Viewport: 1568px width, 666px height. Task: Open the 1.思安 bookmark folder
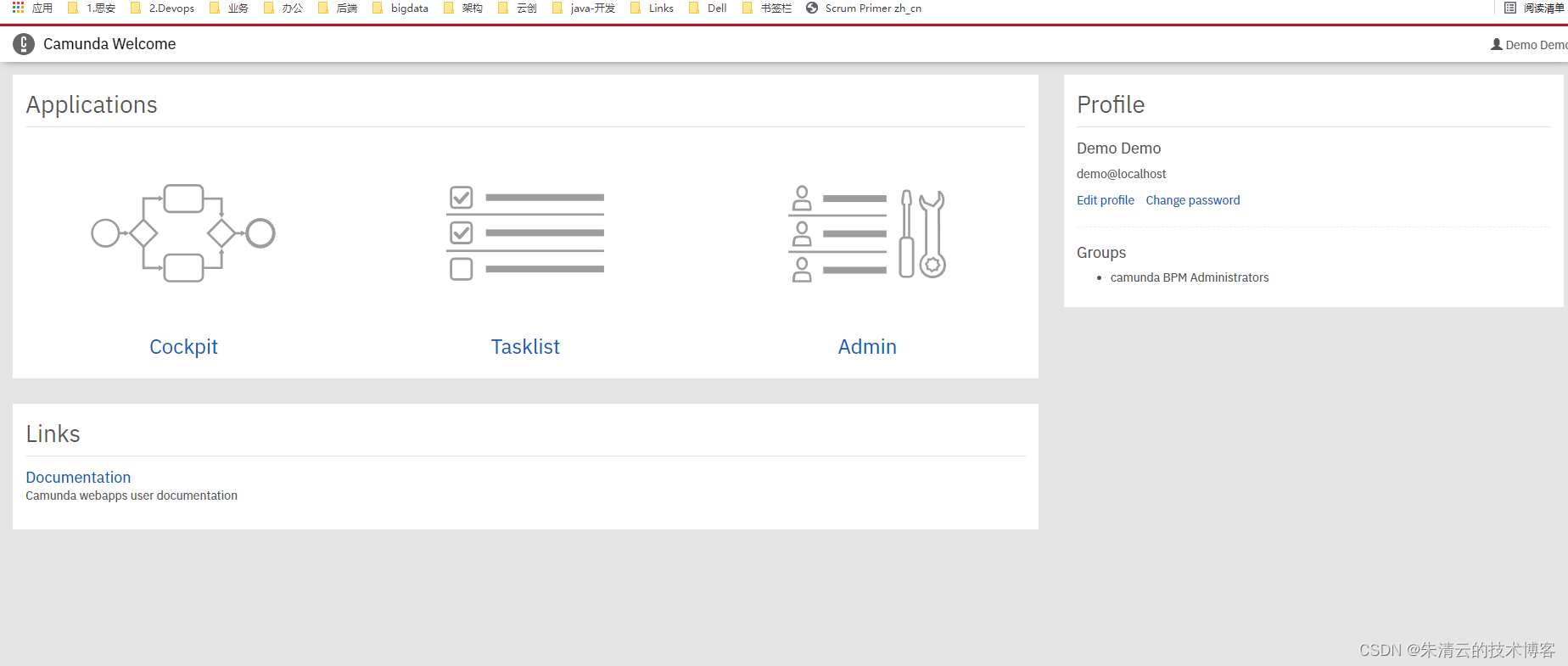pos(92,8)
